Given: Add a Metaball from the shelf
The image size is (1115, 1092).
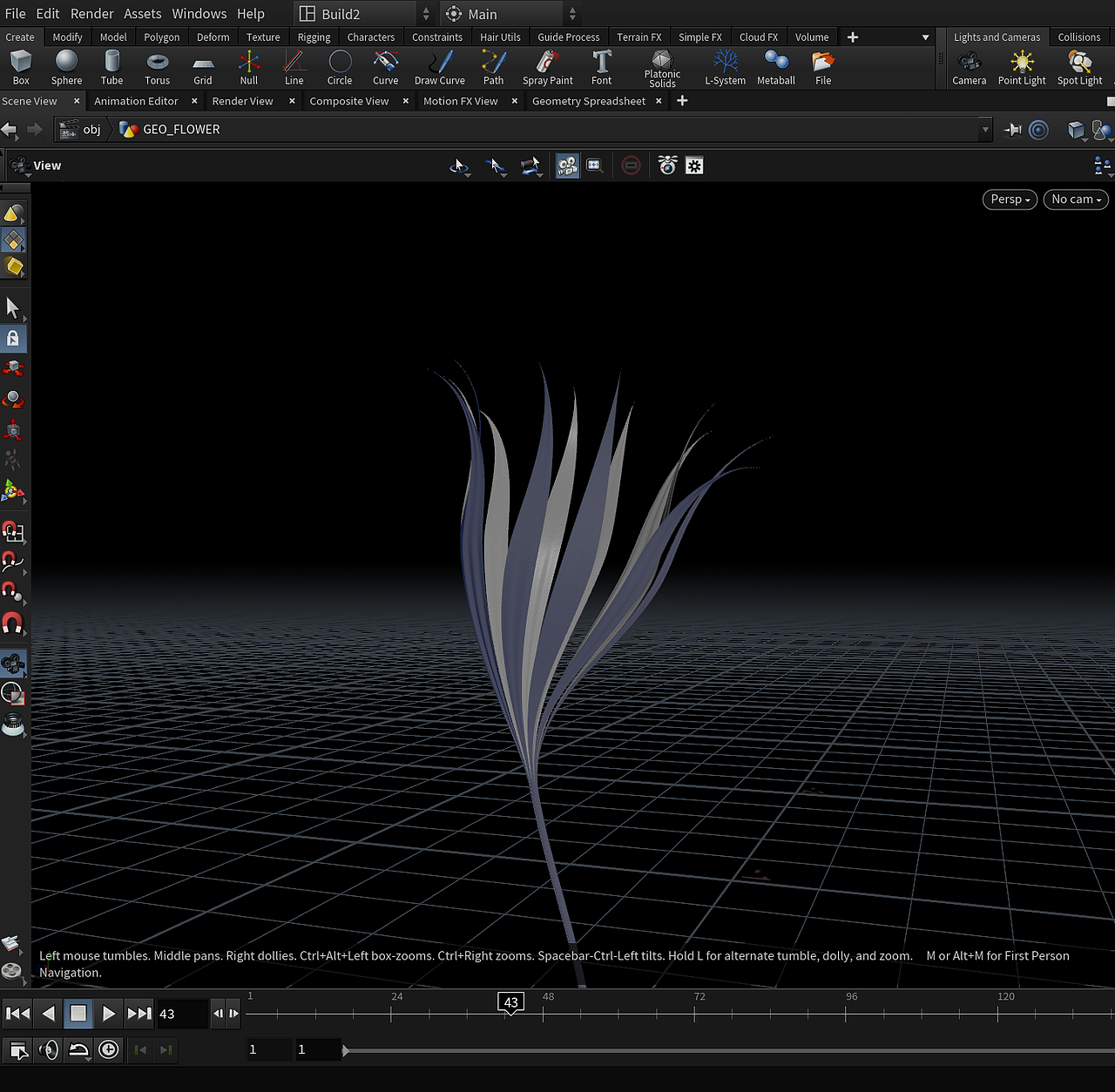Looking at the screenshot, I should point(776,68).
